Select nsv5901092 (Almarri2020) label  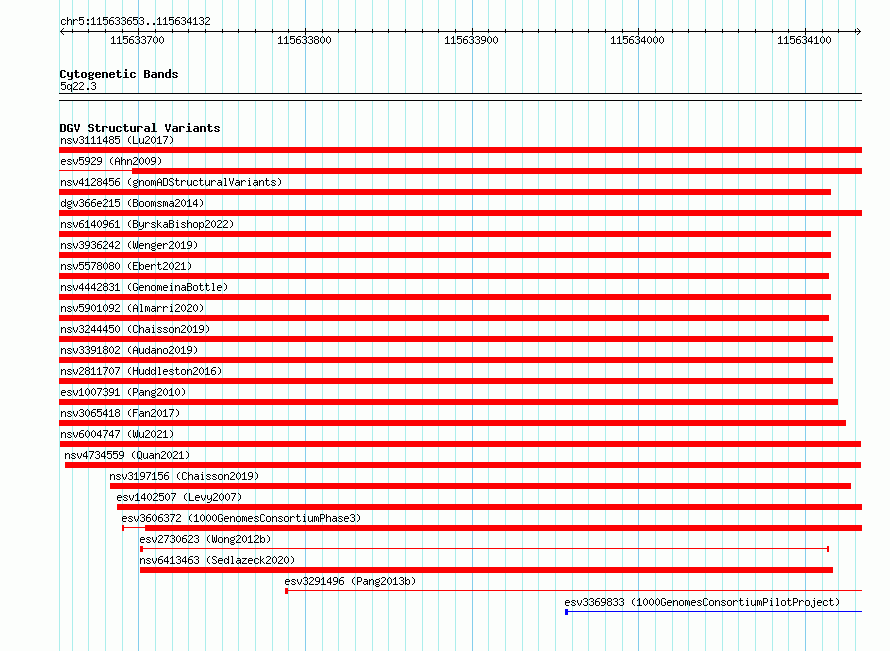(132, 308)
